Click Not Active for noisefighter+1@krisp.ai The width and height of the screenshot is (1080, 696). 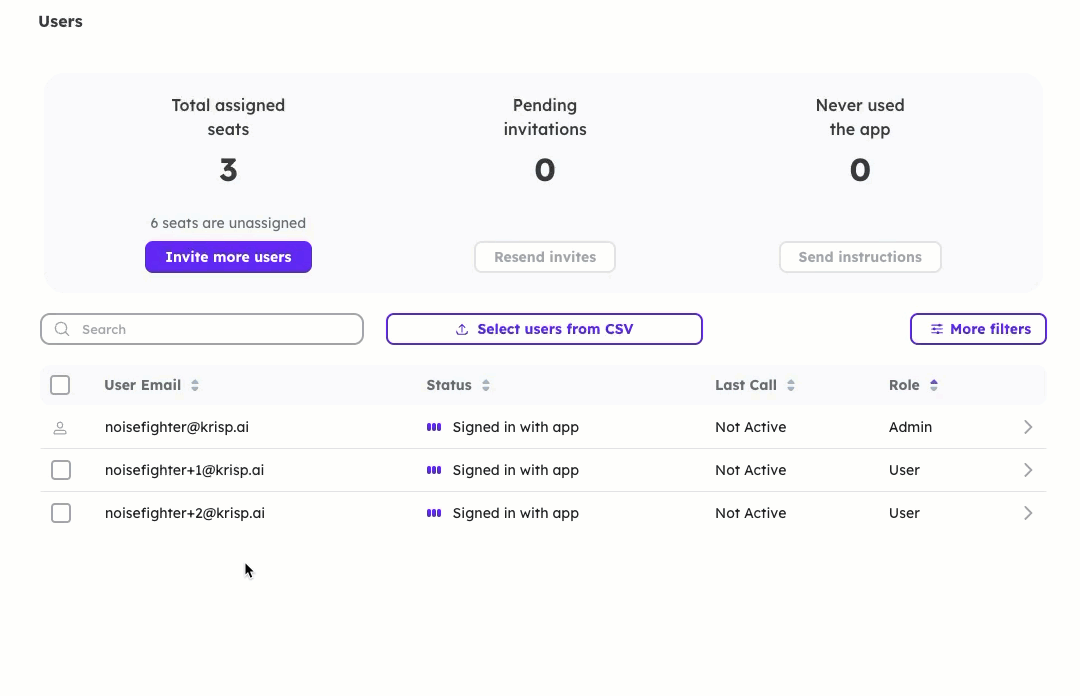coord(751,470)
